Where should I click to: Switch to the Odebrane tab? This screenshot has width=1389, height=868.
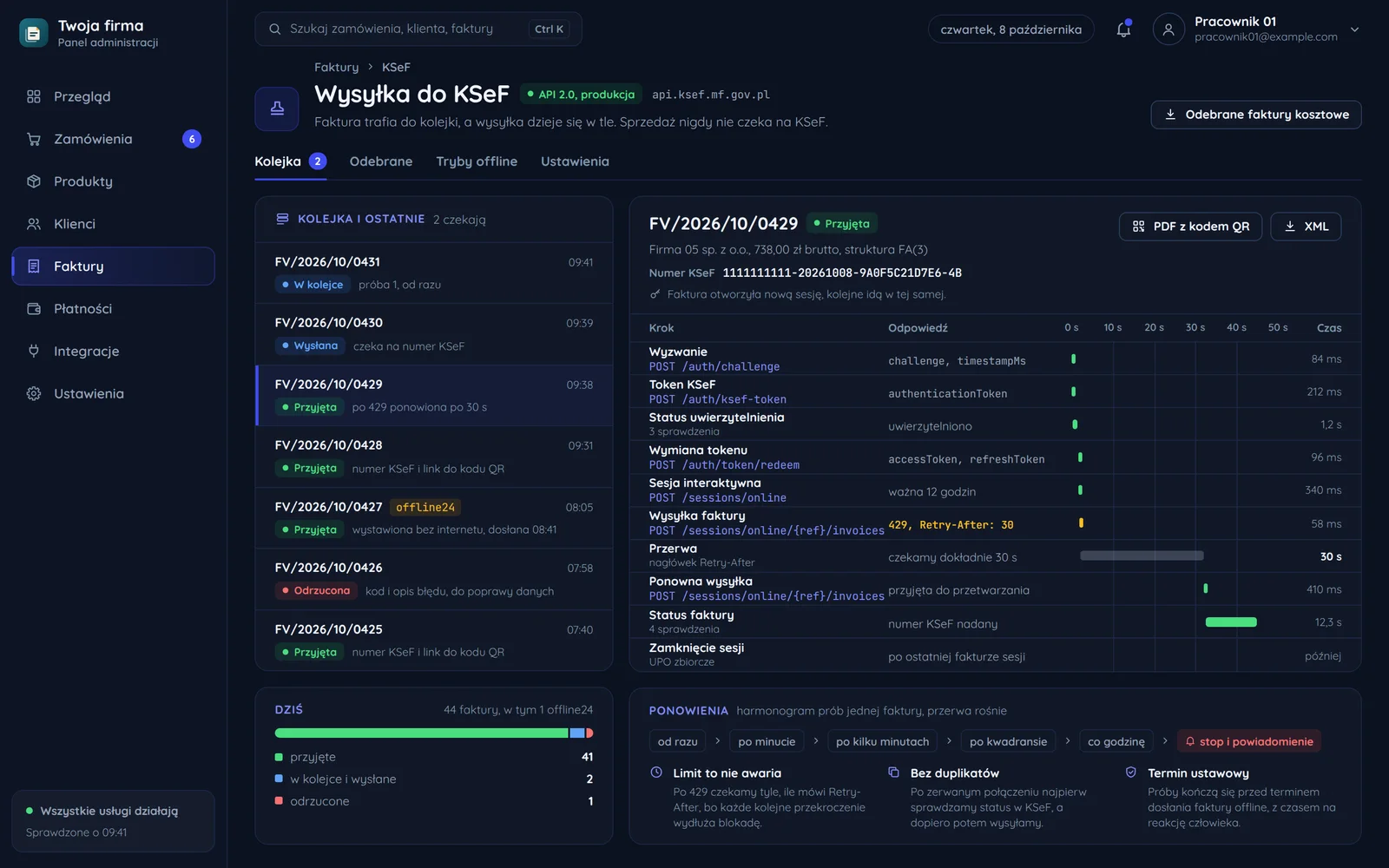pyautogui.click(x=381, y=161)
